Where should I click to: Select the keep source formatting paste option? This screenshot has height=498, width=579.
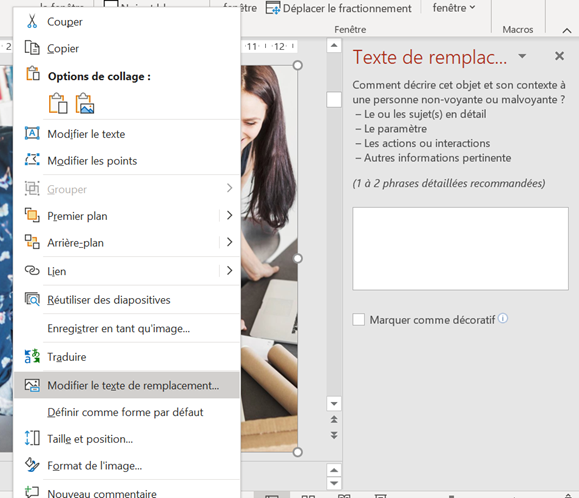58,103
